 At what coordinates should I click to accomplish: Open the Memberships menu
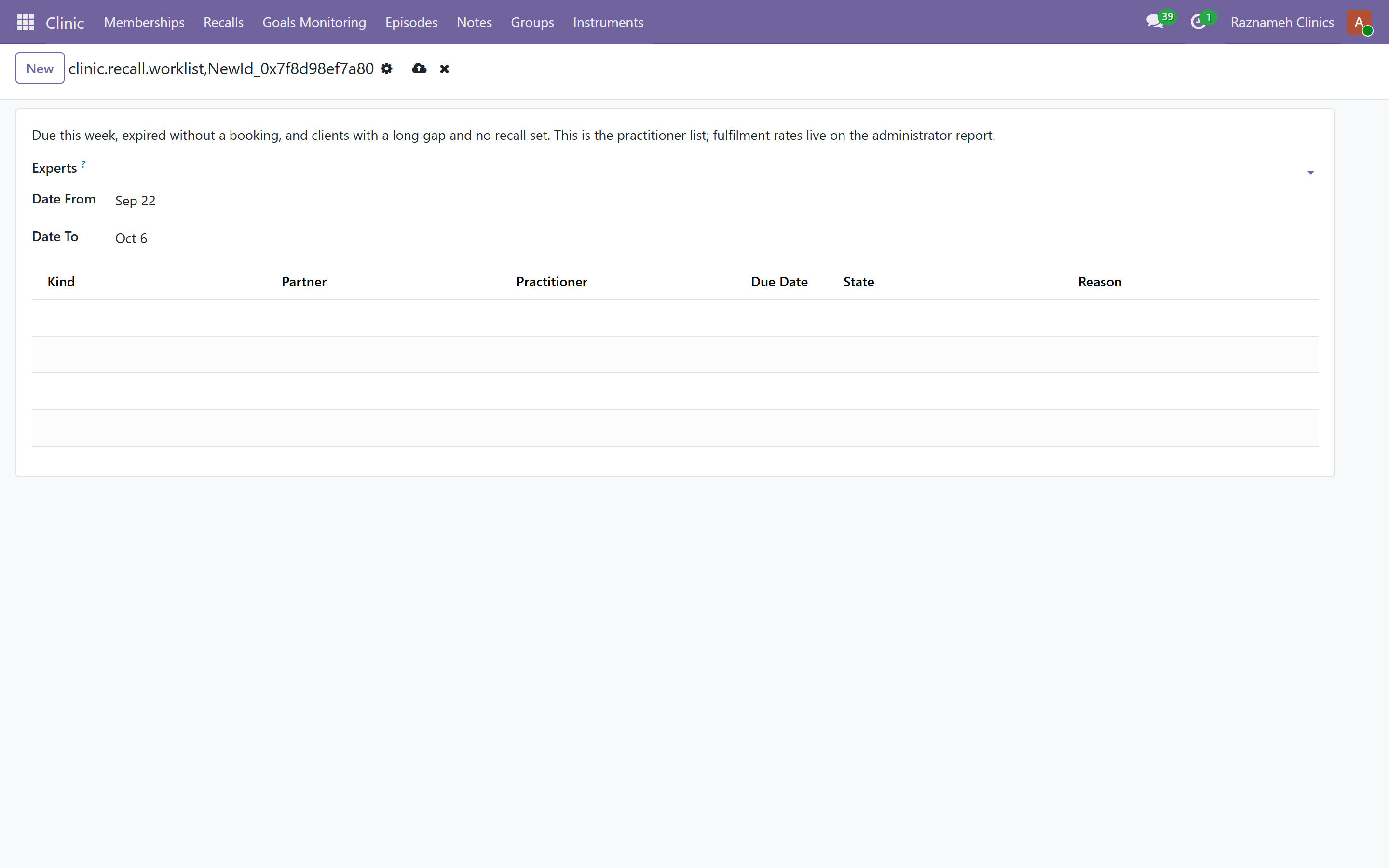(144, 22)
